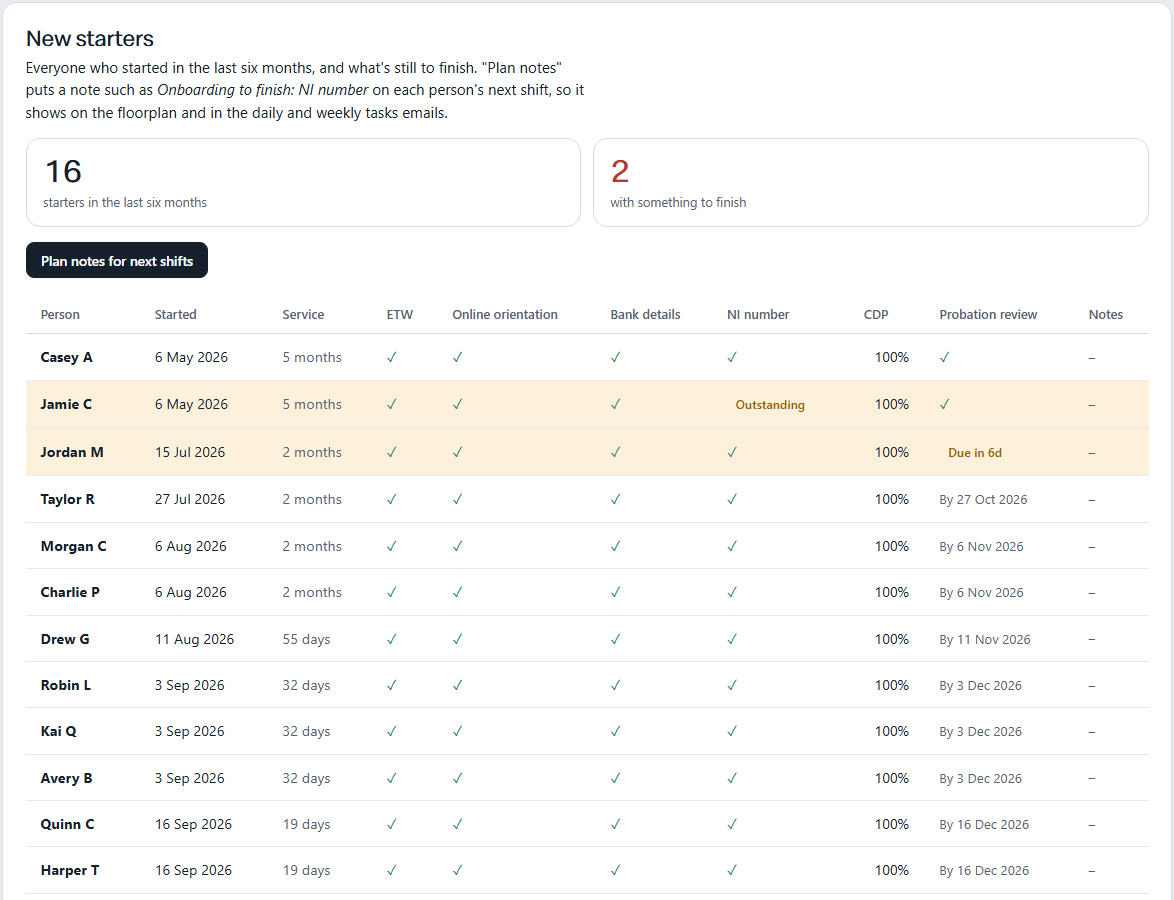Click Jordan M's ETW check mark

(392, 452)
